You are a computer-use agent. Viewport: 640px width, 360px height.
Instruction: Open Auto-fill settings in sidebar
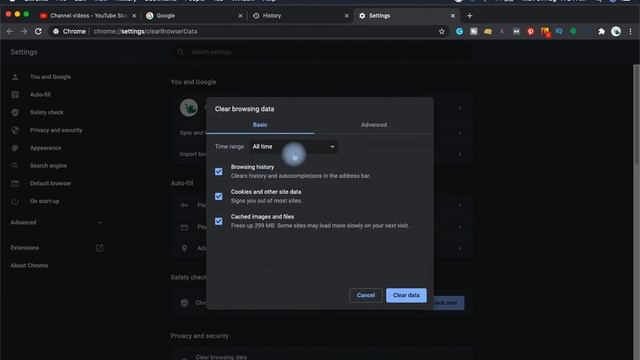(40, 94)
